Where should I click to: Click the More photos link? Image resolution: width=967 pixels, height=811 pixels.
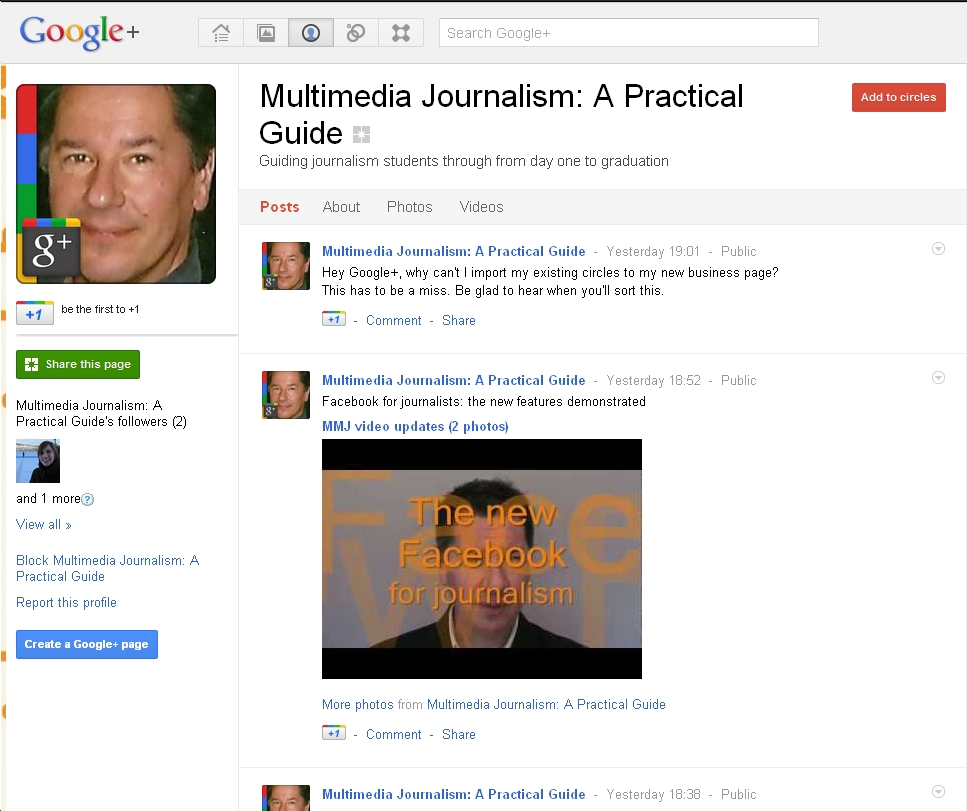coord(358,704)
